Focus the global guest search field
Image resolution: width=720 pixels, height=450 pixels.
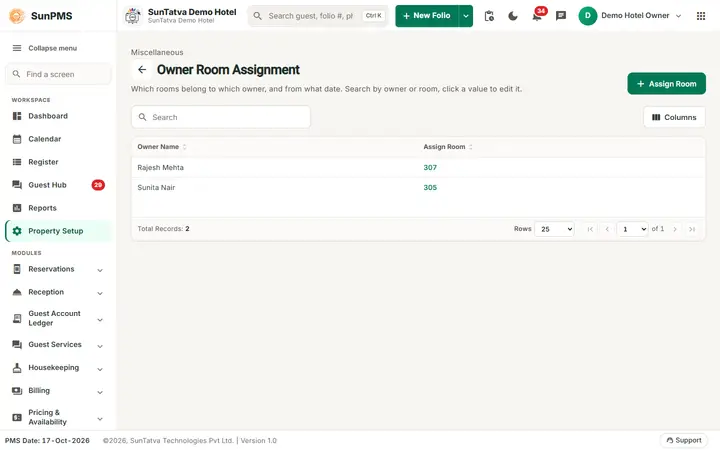coord(318,16)
